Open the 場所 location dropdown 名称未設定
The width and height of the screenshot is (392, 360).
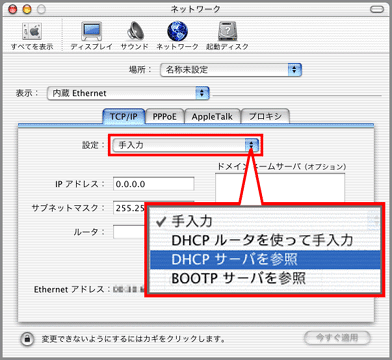pos(231,70)
